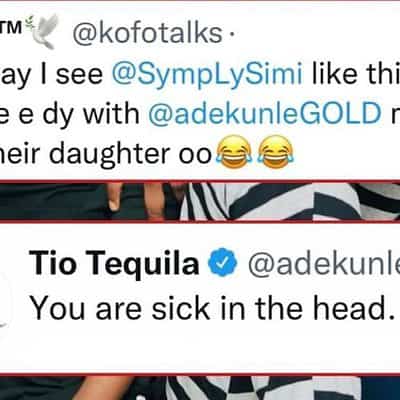Click the white dove emoji icon

pyautogui.click(x=44, y=32)
